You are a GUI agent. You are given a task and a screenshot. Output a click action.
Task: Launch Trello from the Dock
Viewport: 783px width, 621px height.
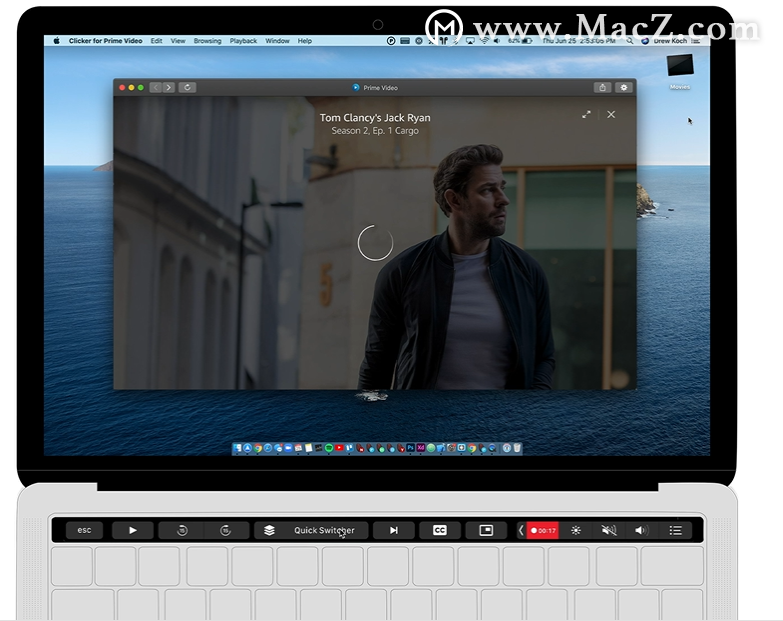pyautogui.click(x=350, y=448)
